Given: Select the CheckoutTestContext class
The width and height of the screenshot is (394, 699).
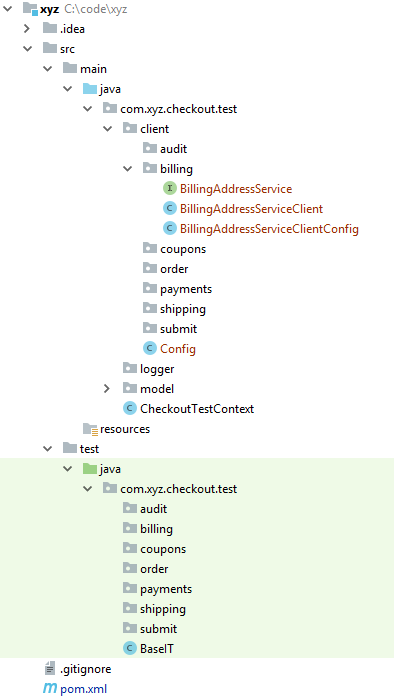Looking at the screenshot, I should click(x=197, y=409).
